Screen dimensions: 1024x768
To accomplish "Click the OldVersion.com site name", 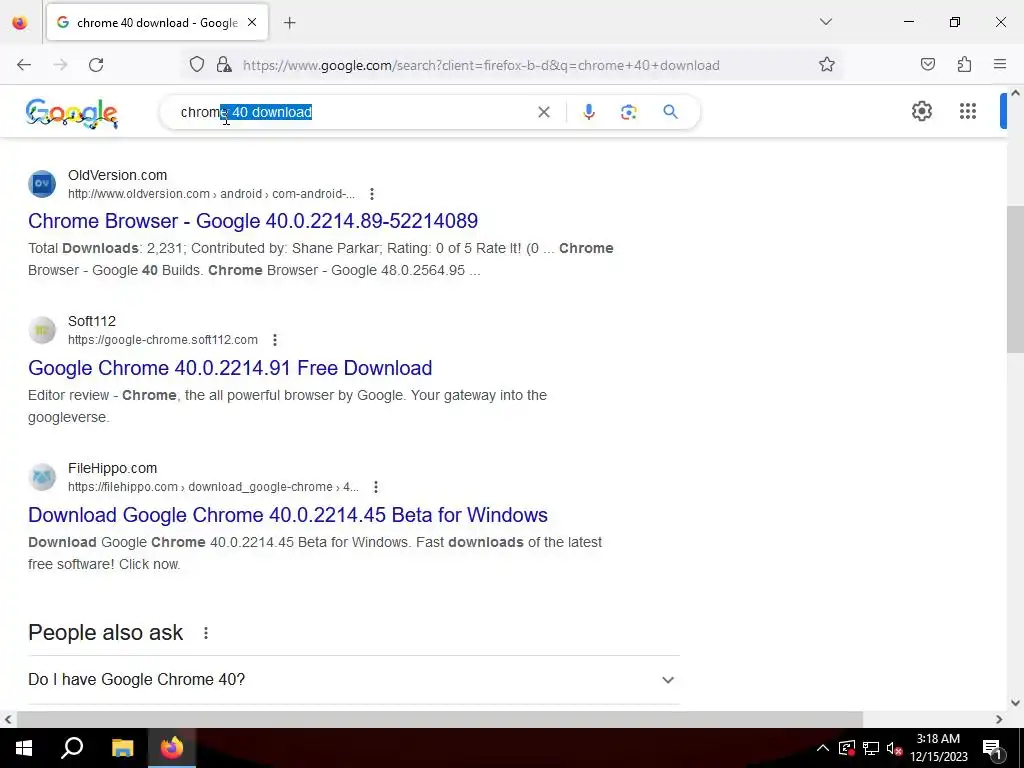I will point(118,175).
